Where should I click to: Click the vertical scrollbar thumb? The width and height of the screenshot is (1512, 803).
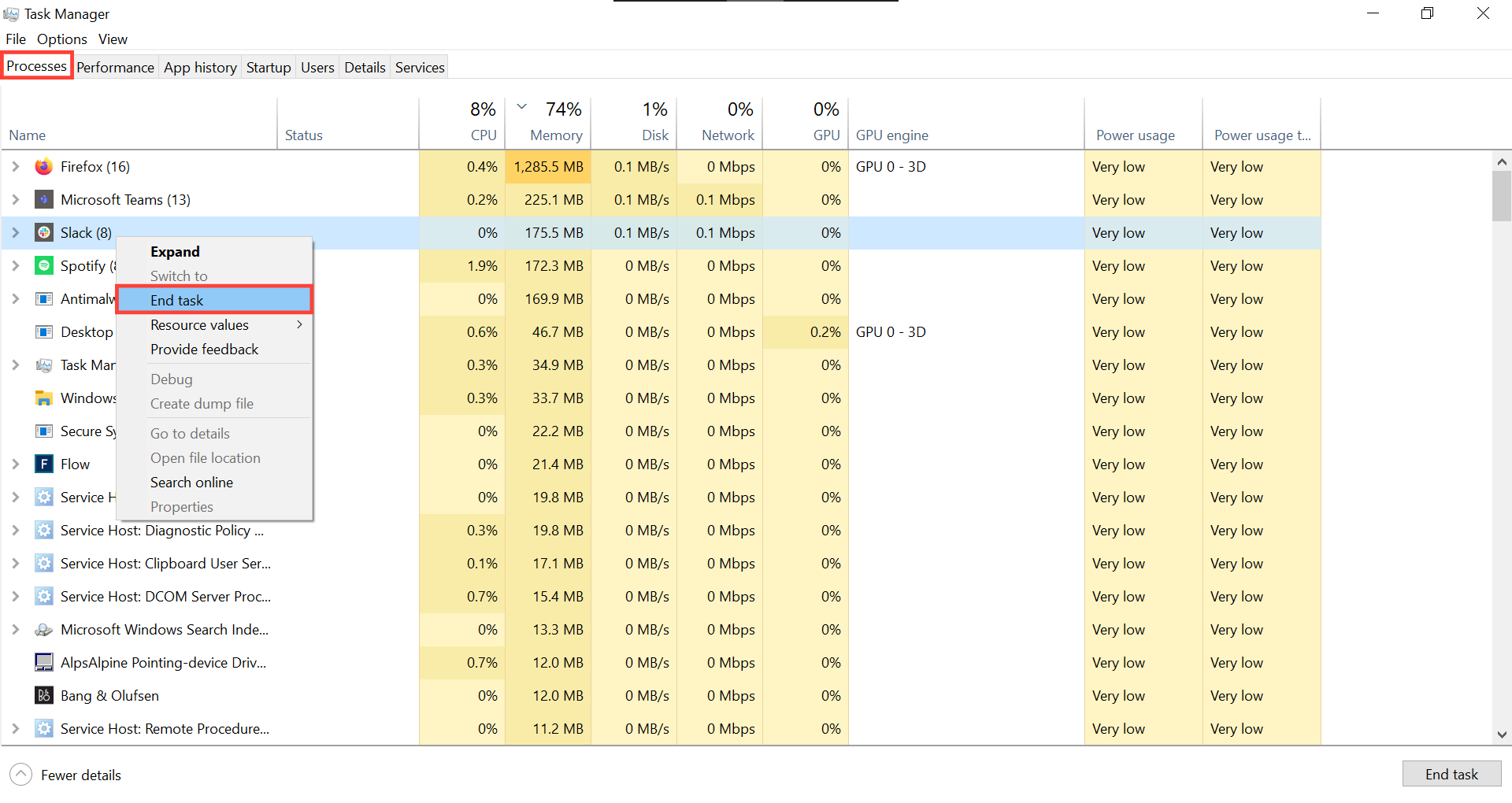click(1501, 197)
